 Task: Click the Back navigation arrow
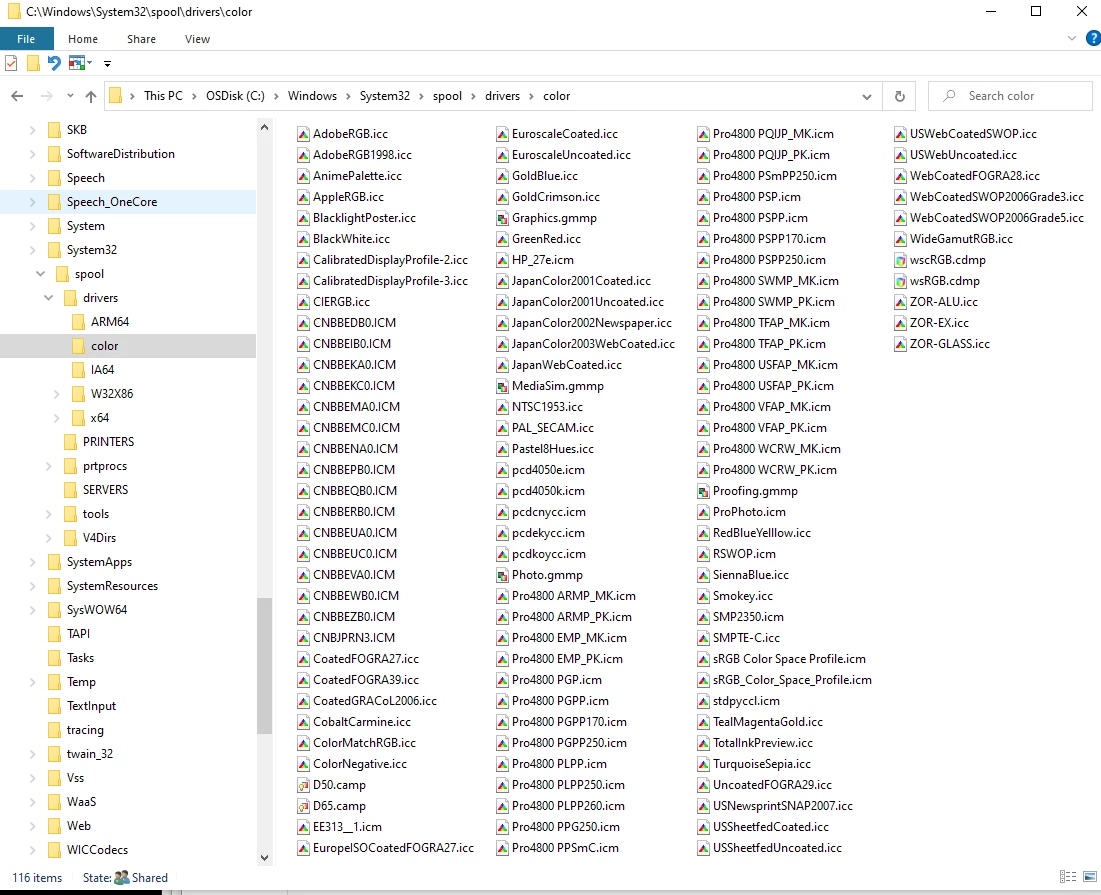pos(18,96)
